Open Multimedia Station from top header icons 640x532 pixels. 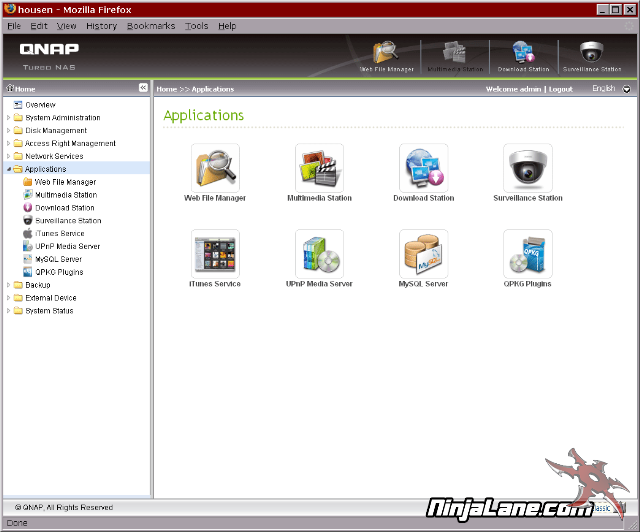click(455, 56)
